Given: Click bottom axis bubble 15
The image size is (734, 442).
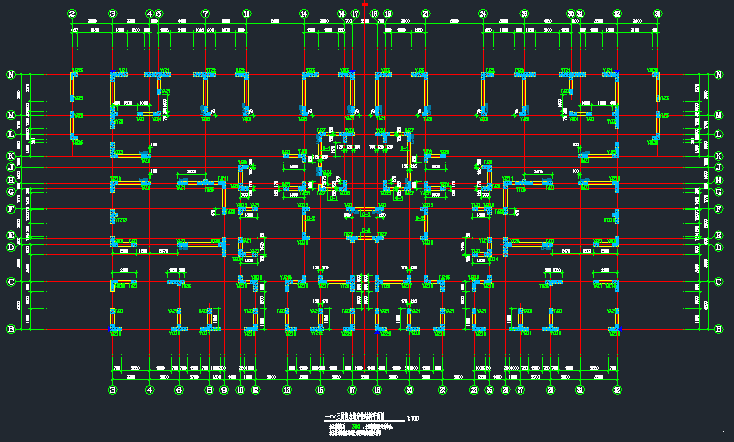Looking at the screenshot, I should click(x=320, y=390).
